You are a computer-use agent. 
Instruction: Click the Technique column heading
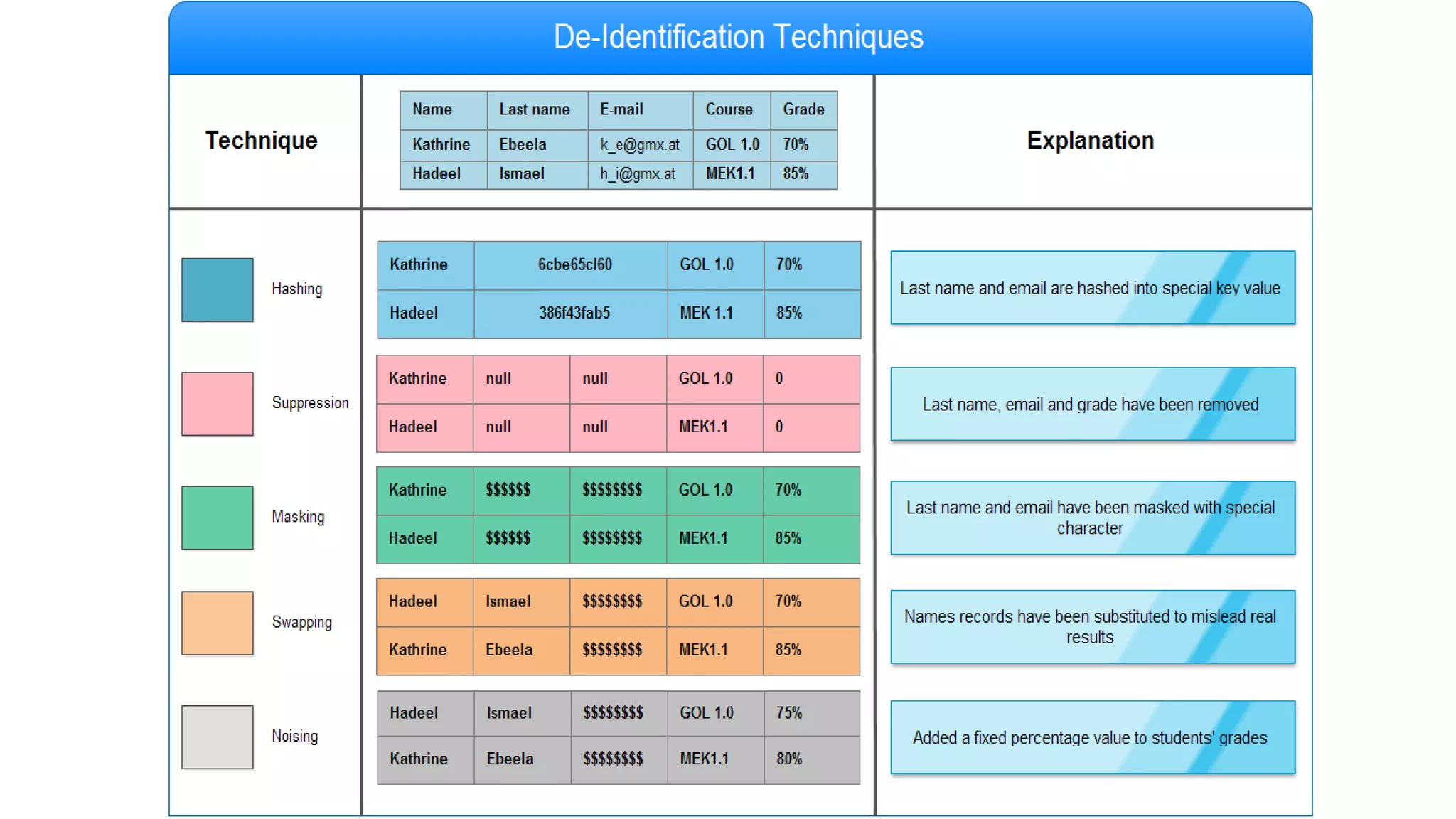click(x=262, y=141)
